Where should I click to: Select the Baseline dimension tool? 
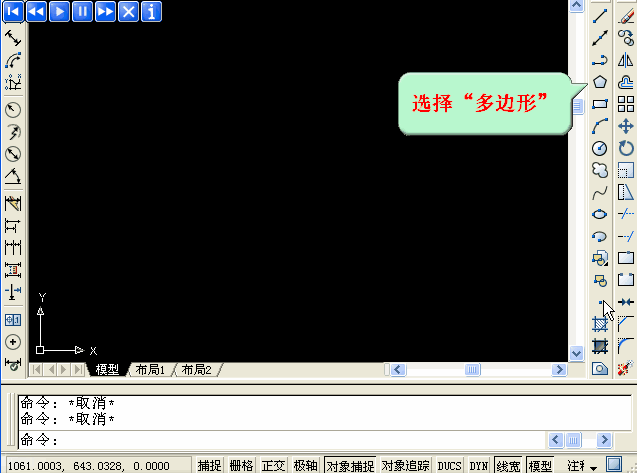(13, 226)
